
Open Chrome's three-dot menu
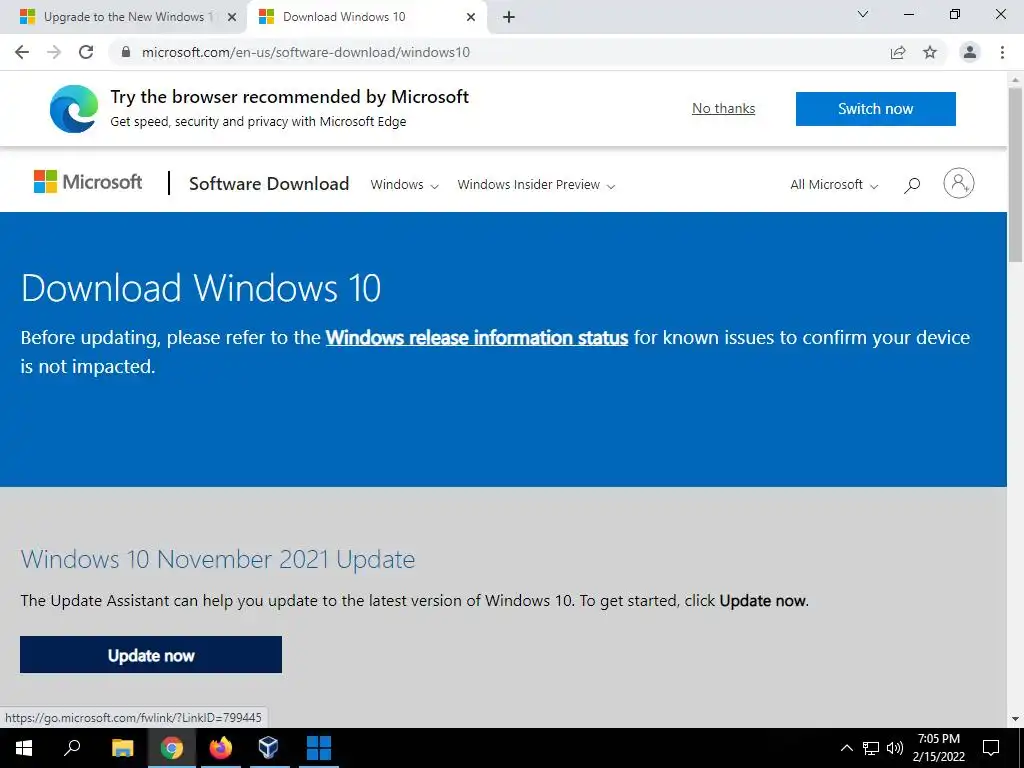coord(1002,52)
